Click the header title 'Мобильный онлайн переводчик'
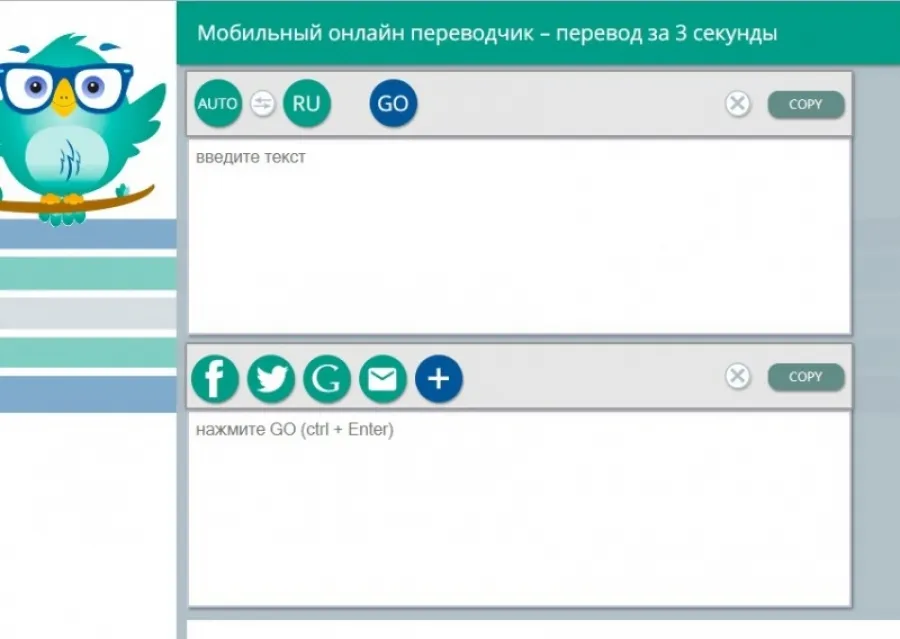The image size is (900, 639). coord(365,33)
